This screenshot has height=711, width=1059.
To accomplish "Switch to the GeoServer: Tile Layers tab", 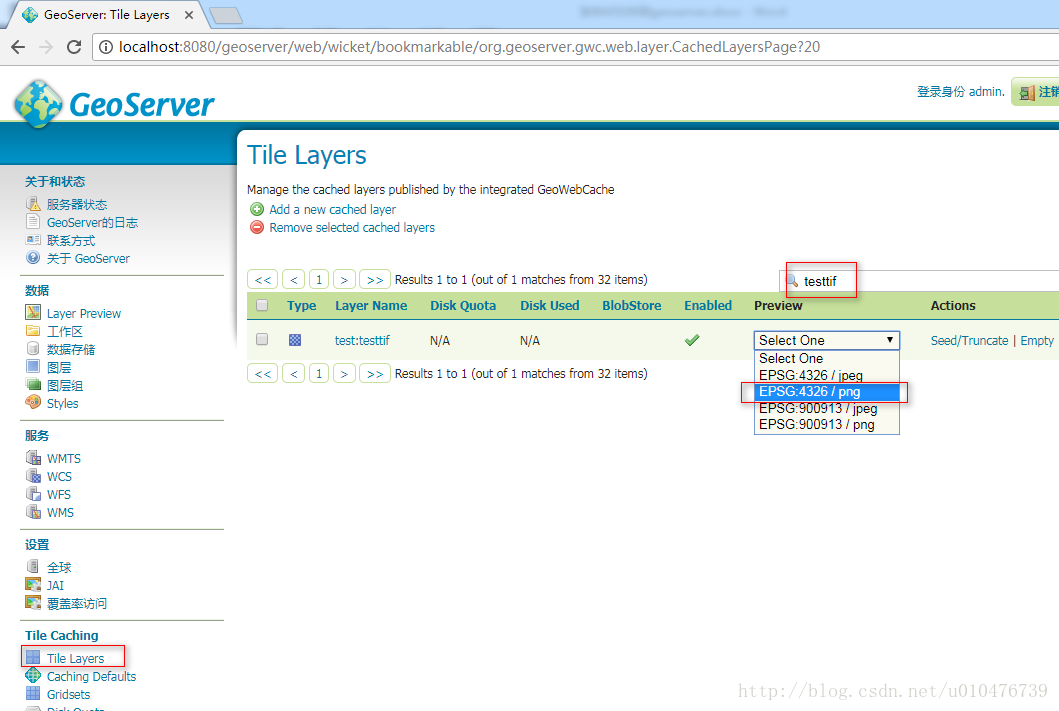I will 106,15.
